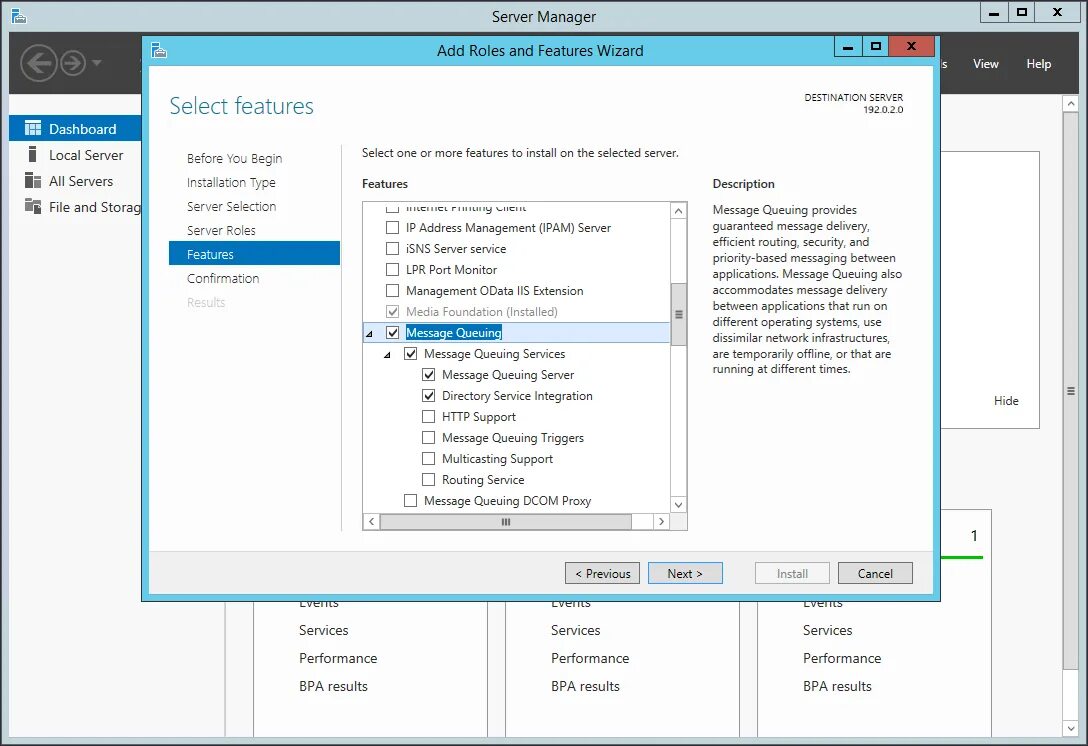
Task: Click the Next button
Action: tap(685, 573)
